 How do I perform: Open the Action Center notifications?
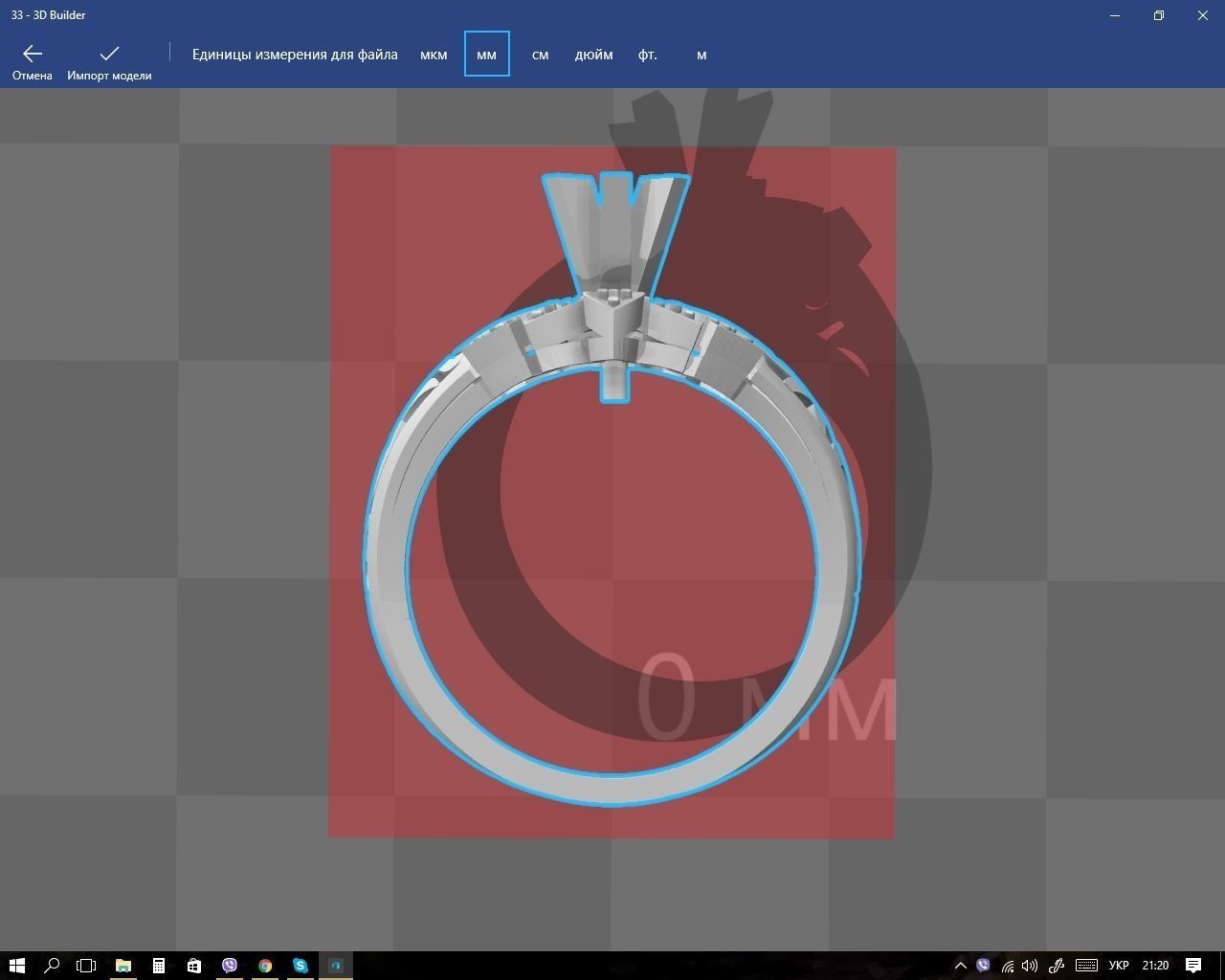click(1193, 965)
